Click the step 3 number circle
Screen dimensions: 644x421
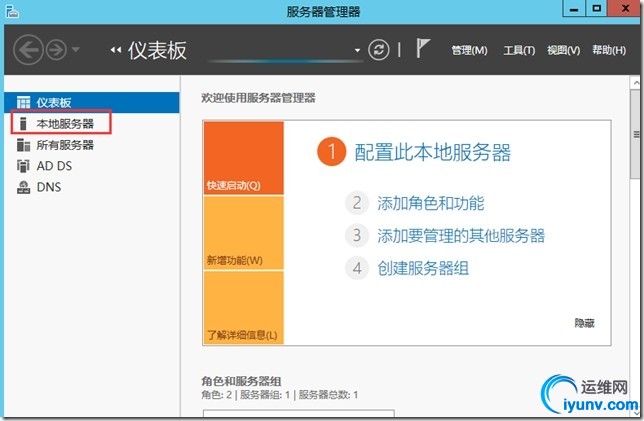click(x=357, y=235)
